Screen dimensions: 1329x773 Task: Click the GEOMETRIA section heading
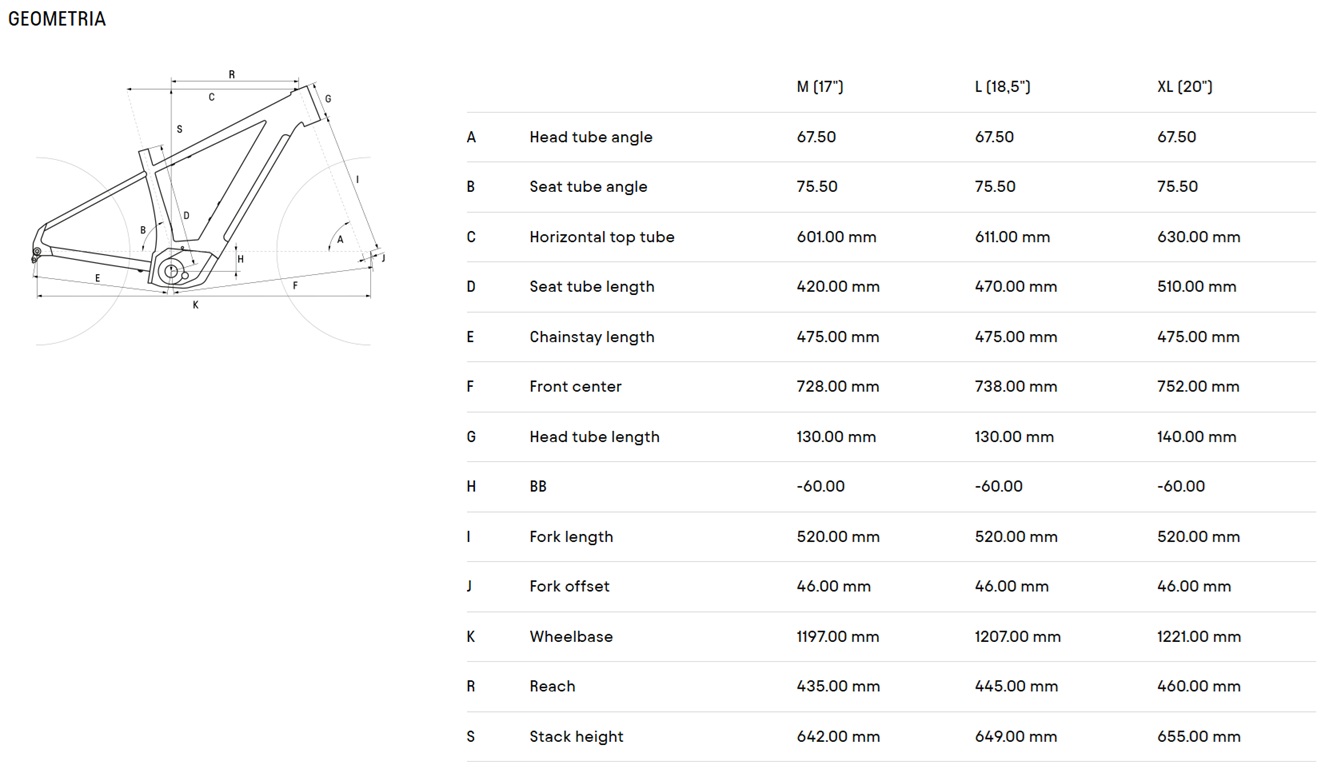pyautogui.click(x=57, y=19)
